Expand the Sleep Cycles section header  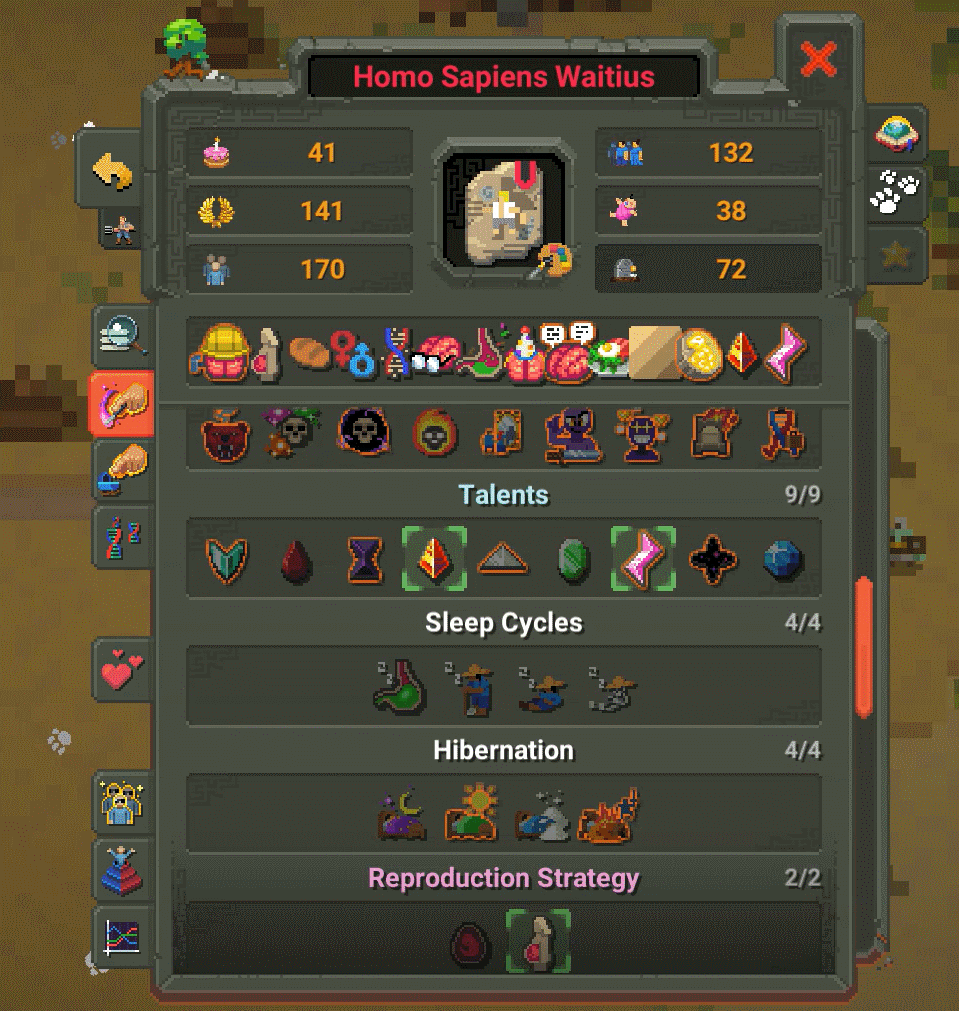504,622
